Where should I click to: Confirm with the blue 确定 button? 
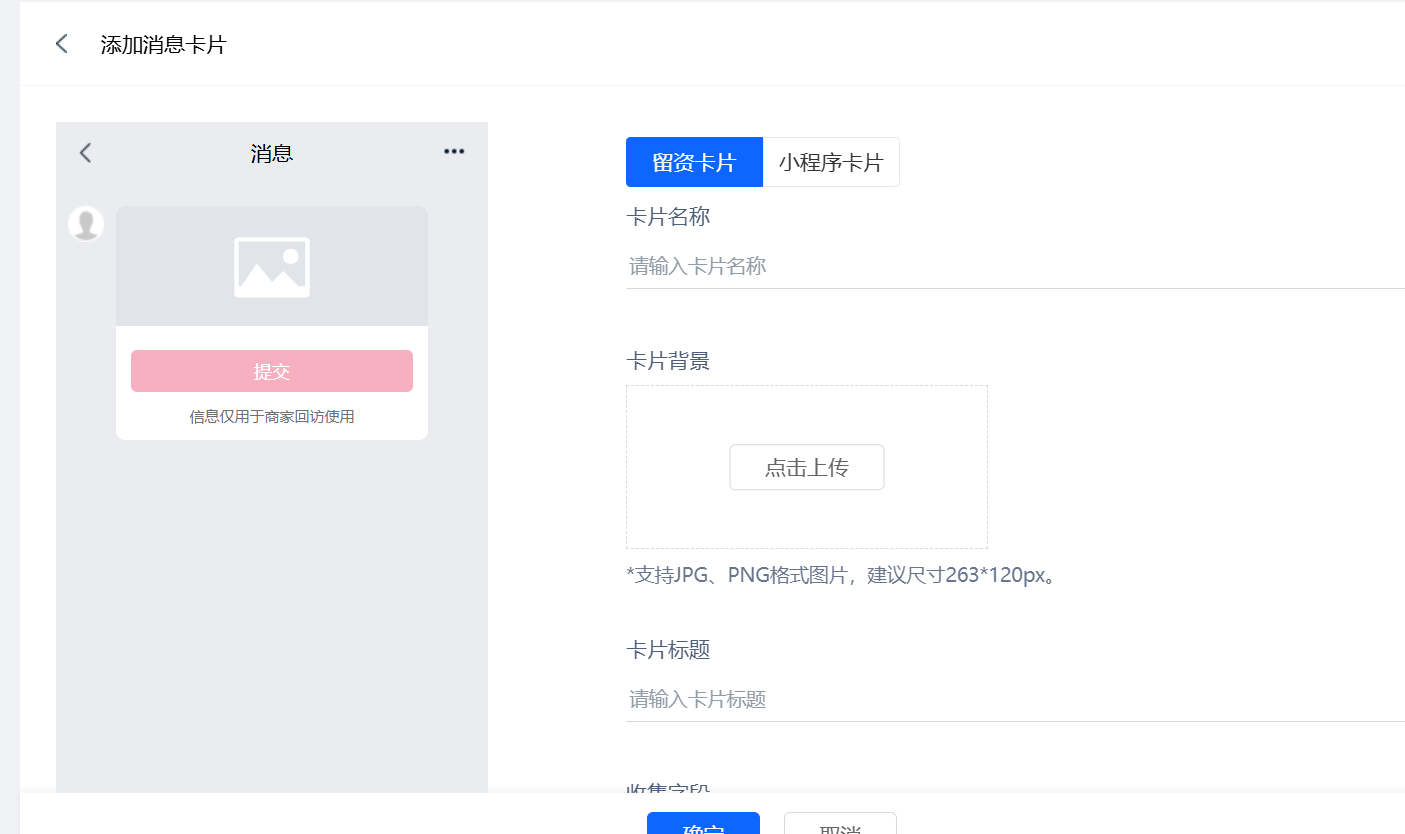(x=703, y=825)
